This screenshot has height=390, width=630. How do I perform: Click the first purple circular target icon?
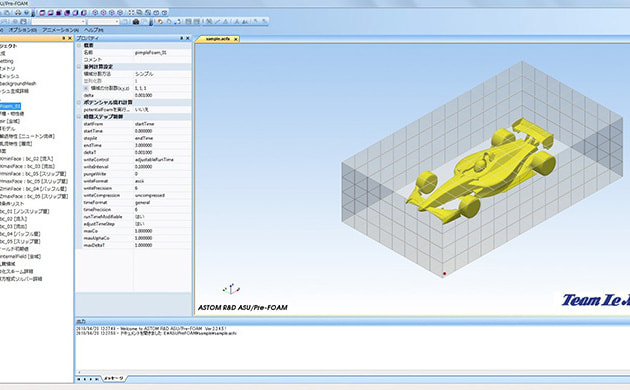pyautogui.click(x=95, y=13)
